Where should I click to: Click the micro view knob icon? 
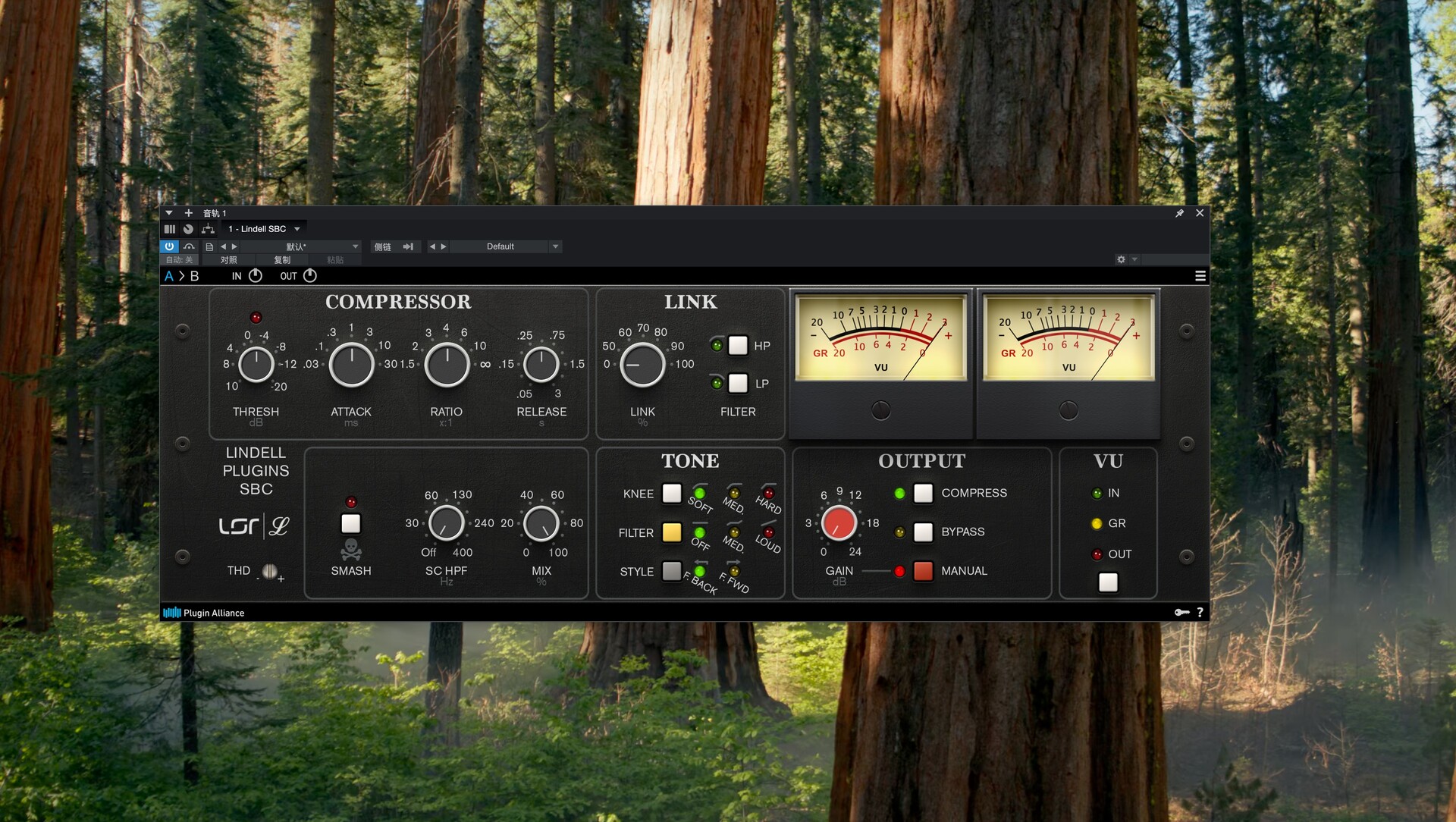click(188, 229)
